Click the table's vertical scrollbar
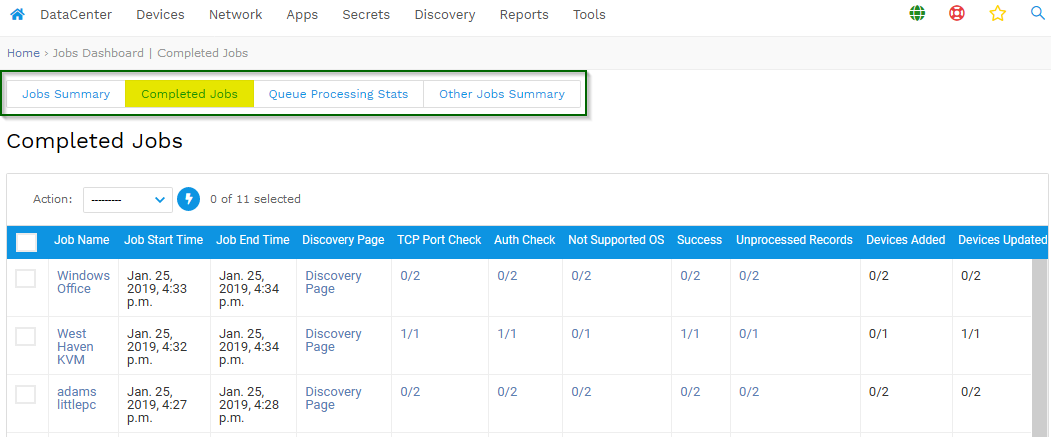This screenshot has width=1051, height=437. coord(1040,348)
